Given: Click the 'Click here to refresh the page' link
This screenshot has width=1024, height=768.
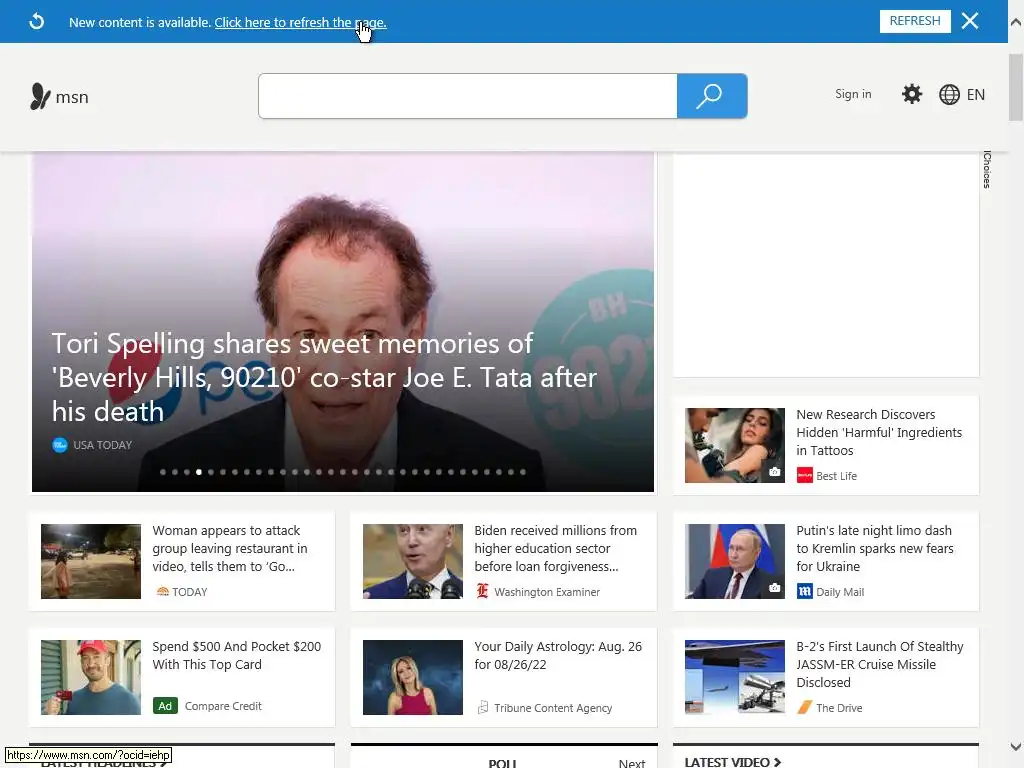Looking at the screenshot, I should click(x=300, y=22).
